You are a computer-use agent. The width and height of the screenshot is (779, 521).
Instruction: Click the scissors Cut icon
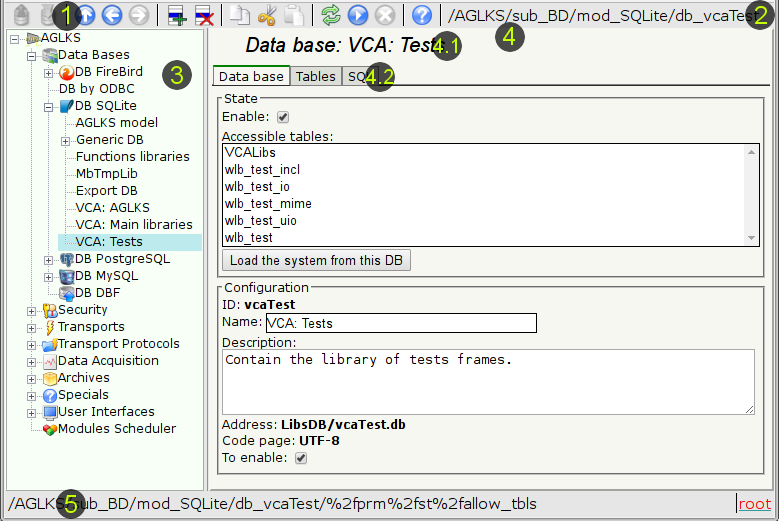coord(267,16)
